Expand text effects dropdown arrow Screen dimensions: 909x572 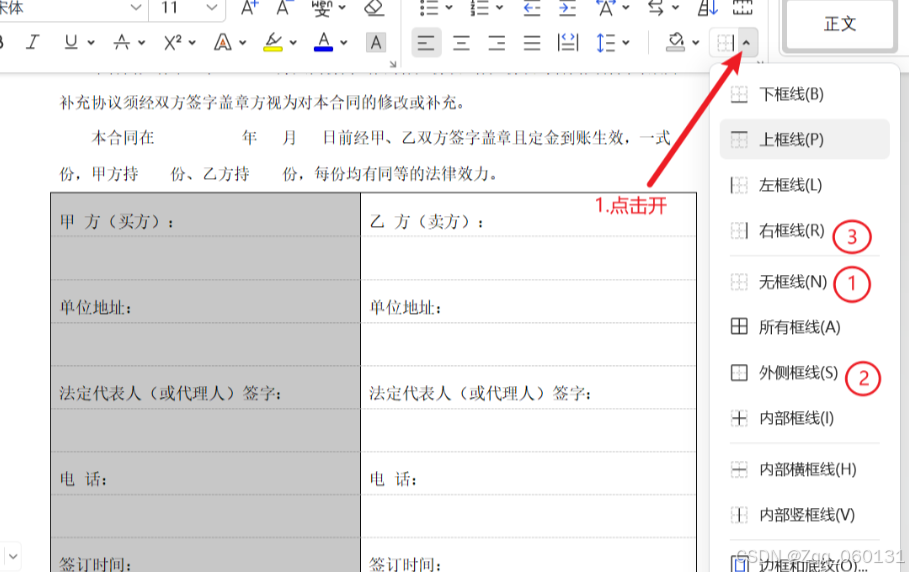[243, 42]
